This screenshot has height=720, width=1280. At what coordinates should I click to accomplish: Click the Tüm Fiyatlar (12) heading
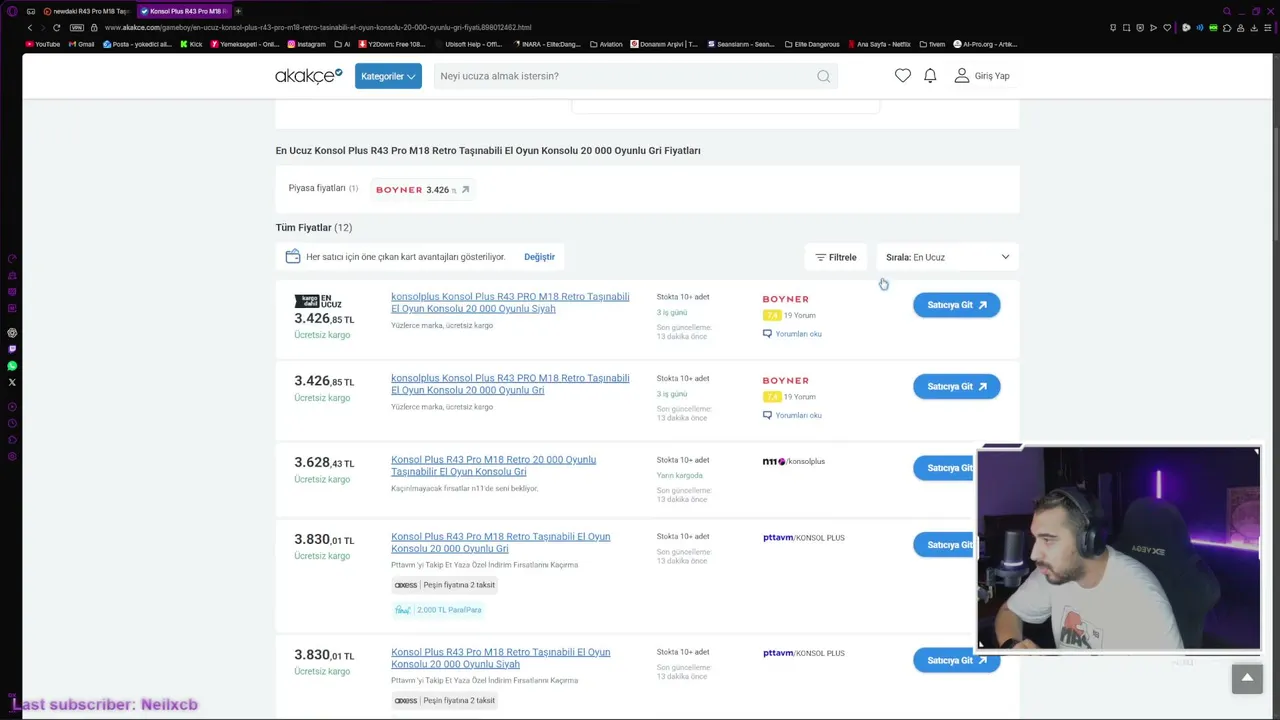point(314,227)
